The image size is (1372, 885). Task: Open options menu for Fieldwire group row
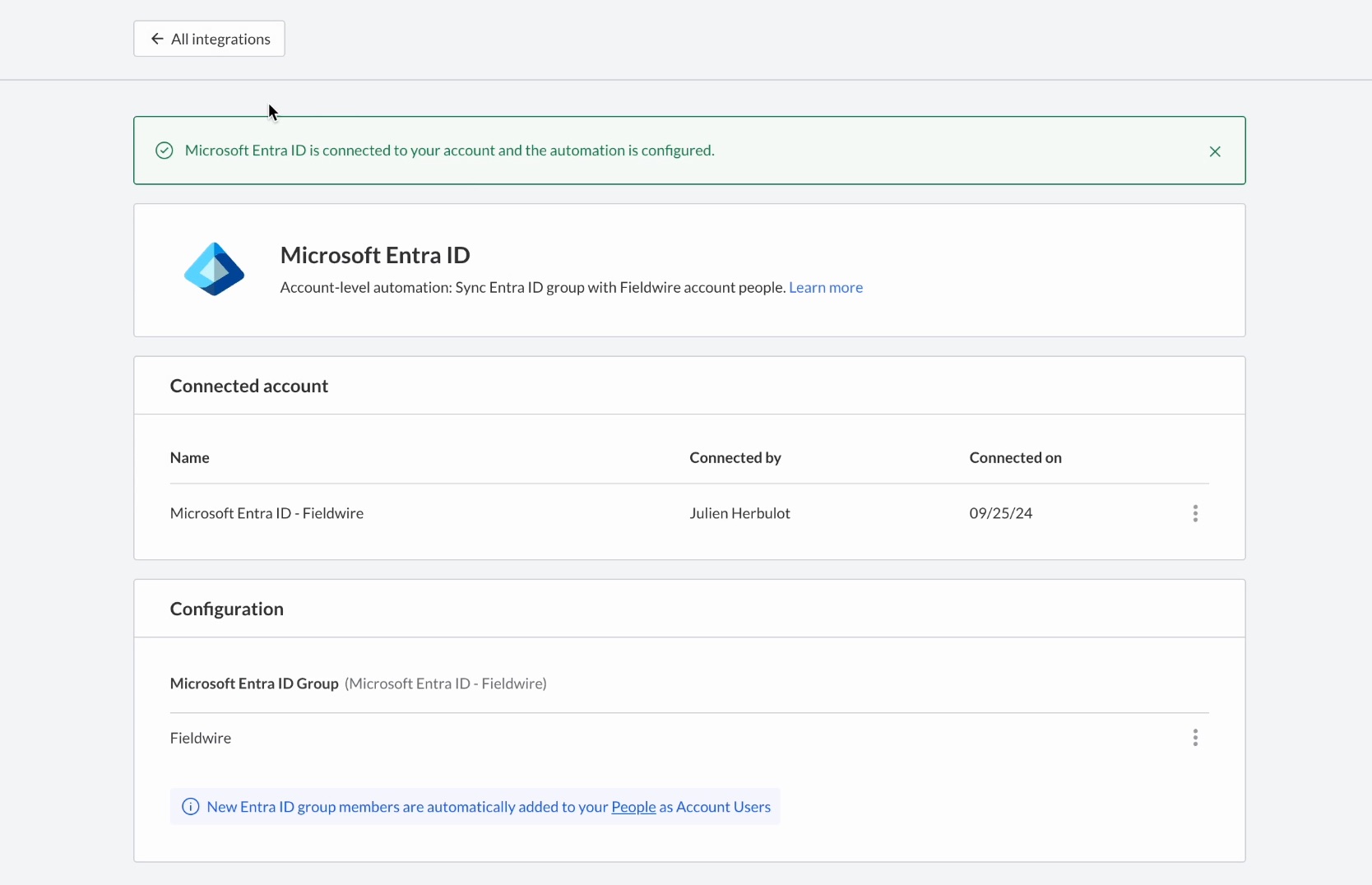point(1195,738)
